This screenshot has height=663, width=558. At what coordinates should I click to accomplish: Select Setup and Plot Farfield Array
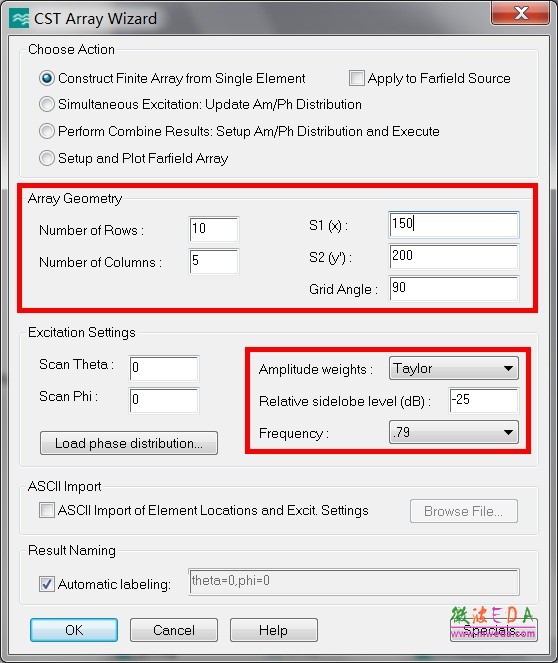pyautogui.click(x=46, y=158)
